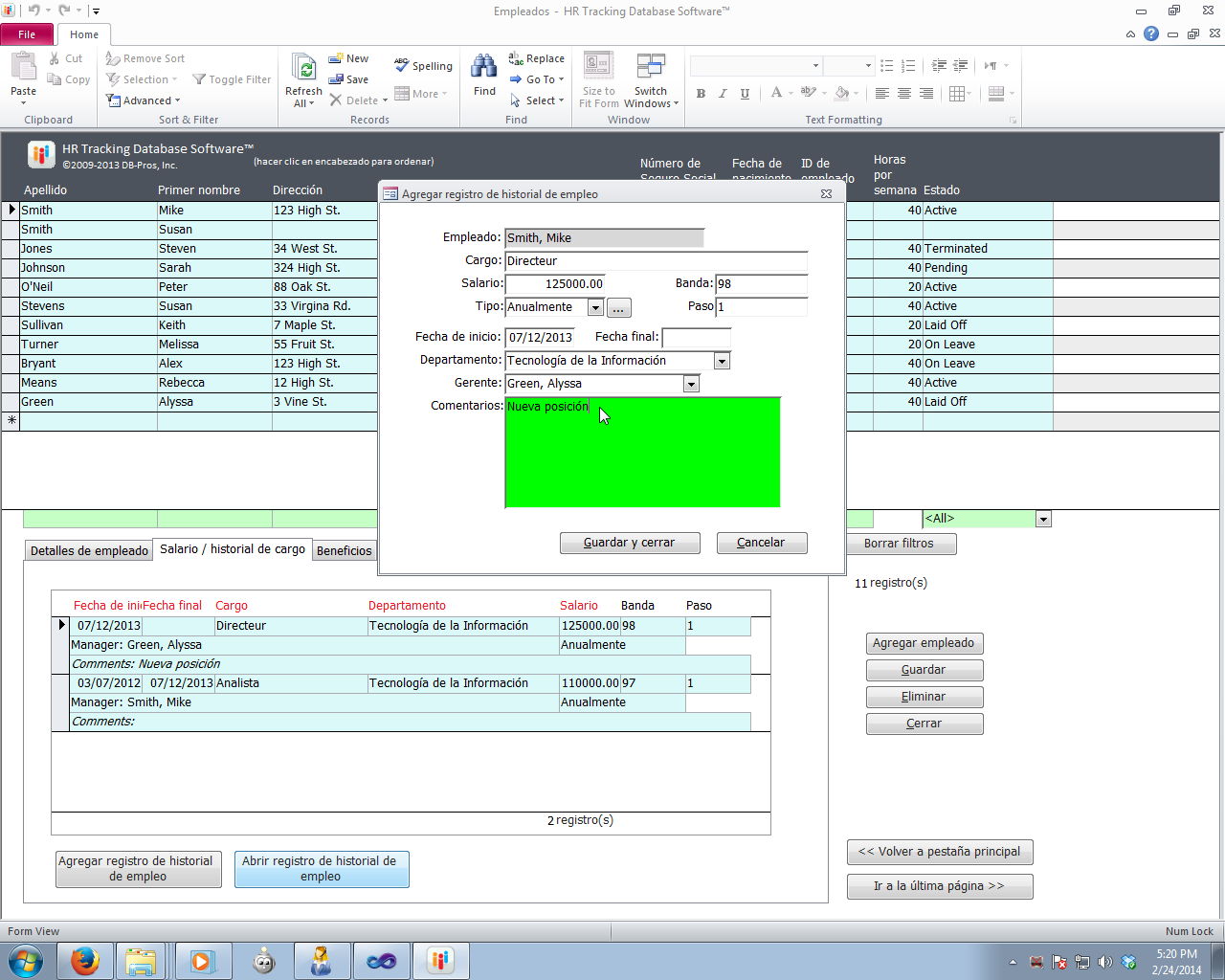Screen dimensions: 1225x980
Task: Click the New record icon
Action: (336, 58)
